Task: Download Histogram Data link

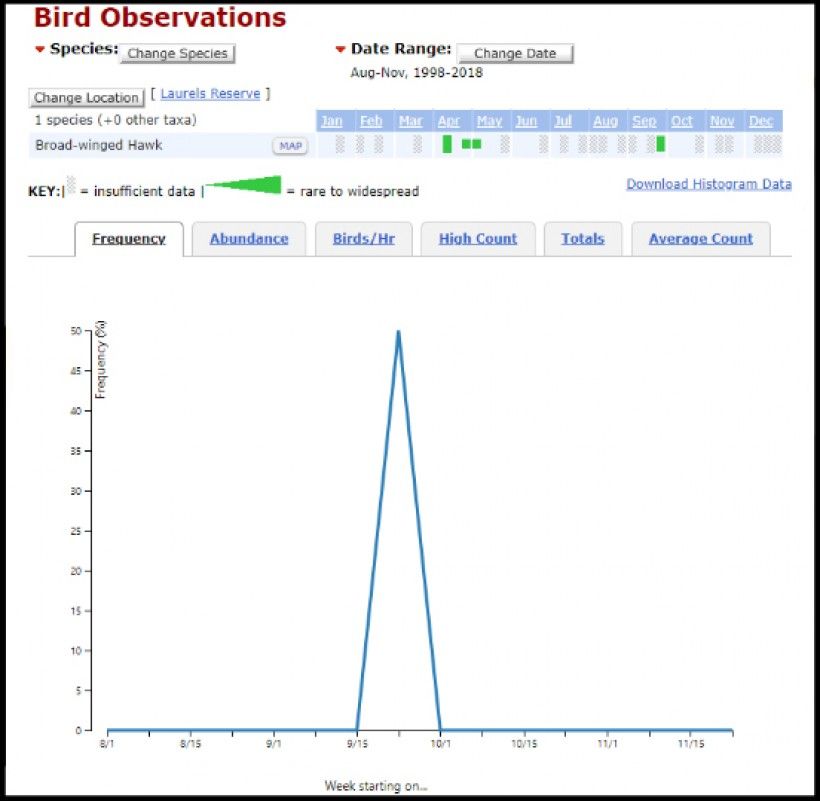Action: 709,184
